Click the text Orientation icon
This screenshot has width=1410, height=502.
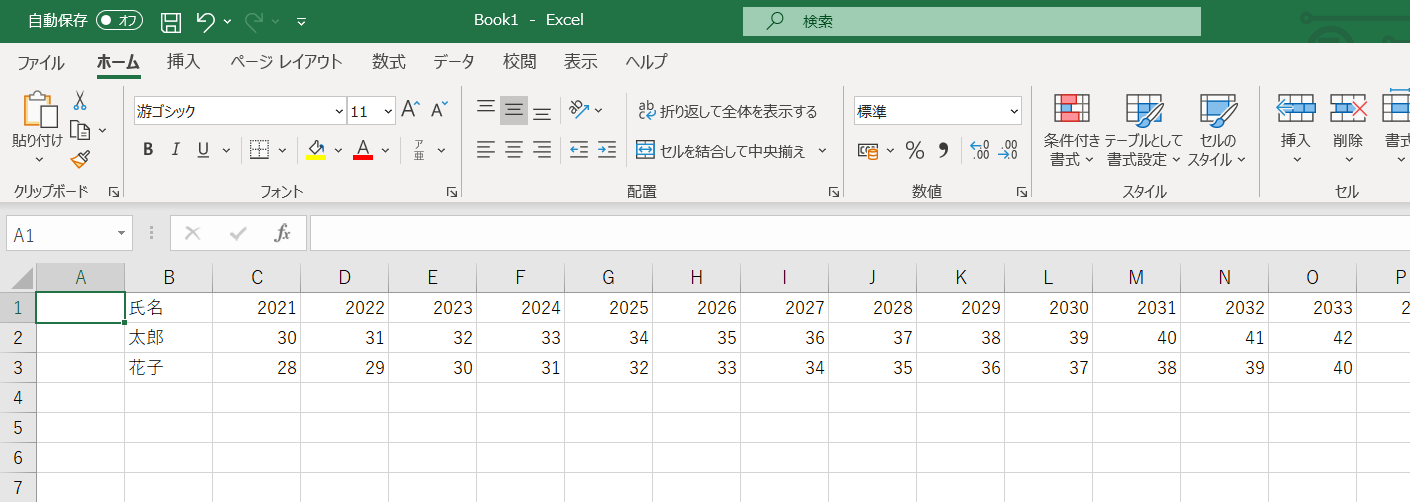(580, 110)
